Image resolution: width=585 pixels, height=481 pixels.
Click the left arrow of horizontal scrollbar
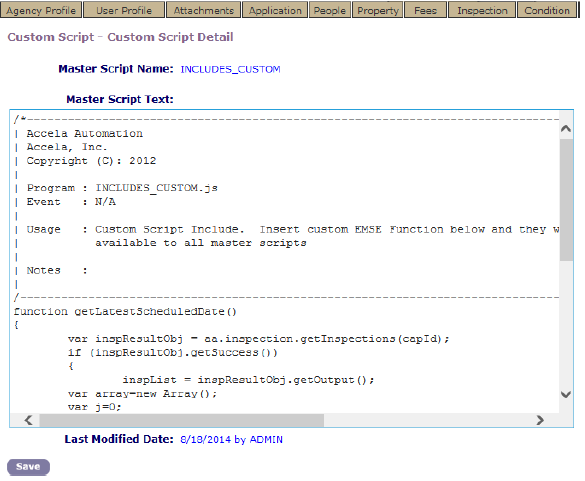28,420
